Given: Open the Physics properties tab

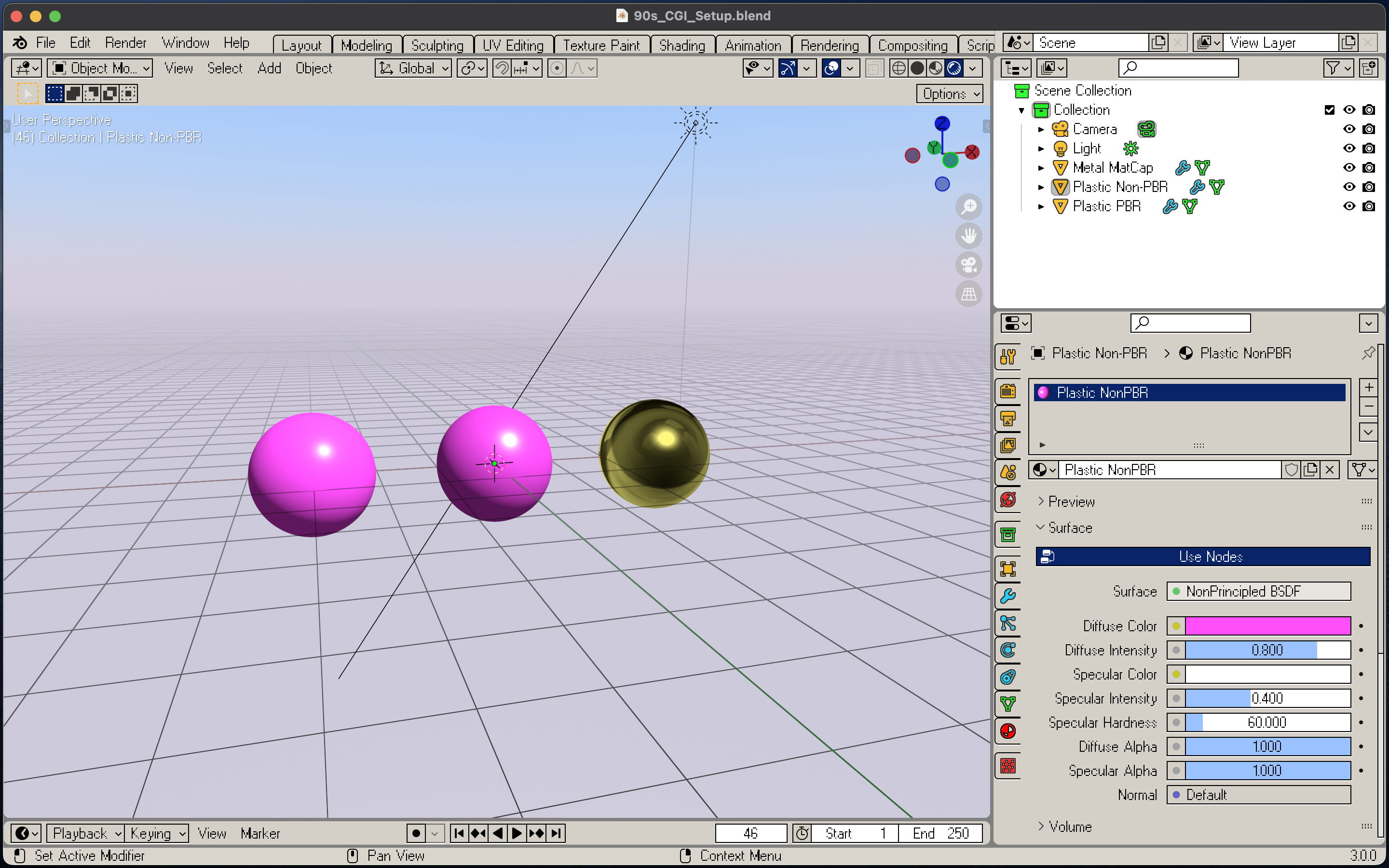Looking at the screenshot, I should point(1008,650).
